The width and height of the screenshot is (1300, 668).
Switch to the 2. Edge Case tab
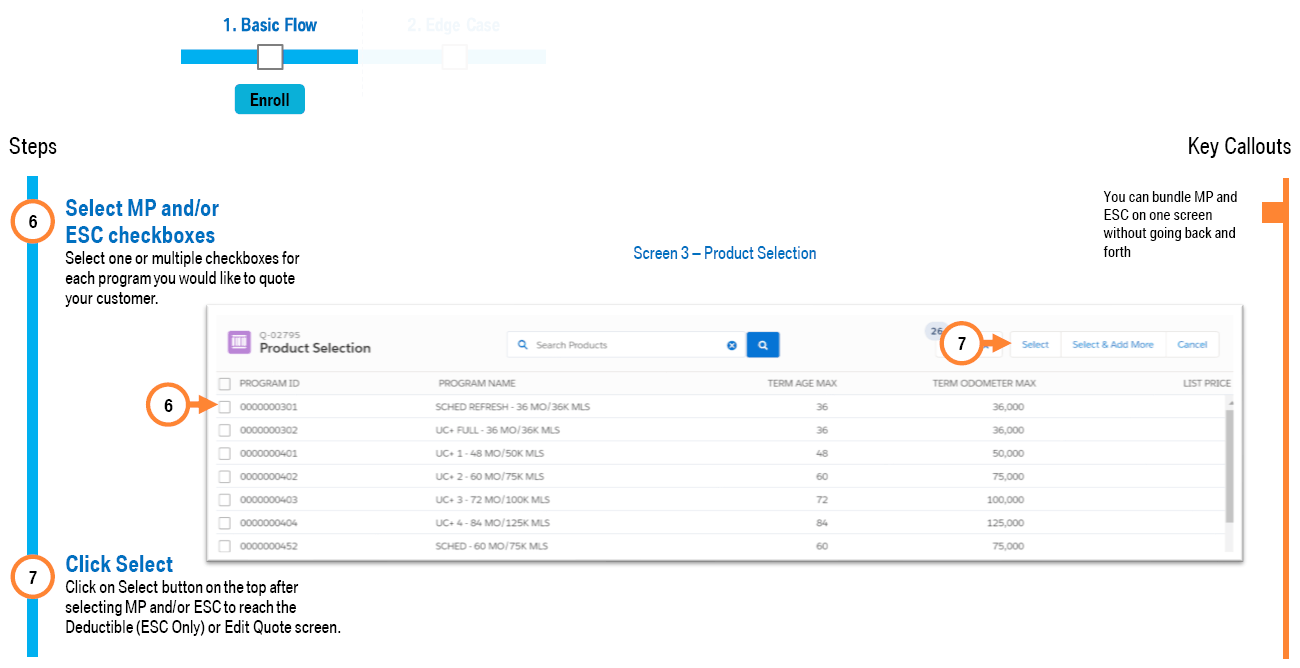coord(453,25)
